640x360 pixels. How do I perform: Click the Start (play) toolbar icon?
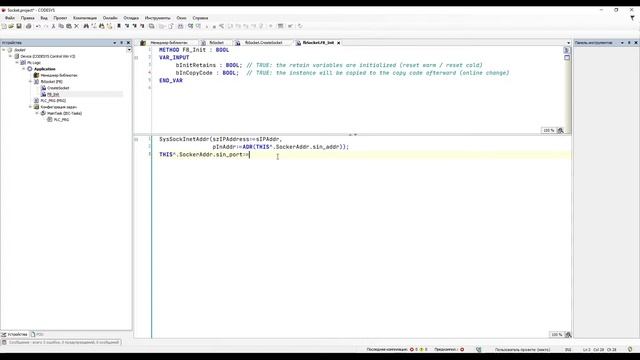point(207,26)
